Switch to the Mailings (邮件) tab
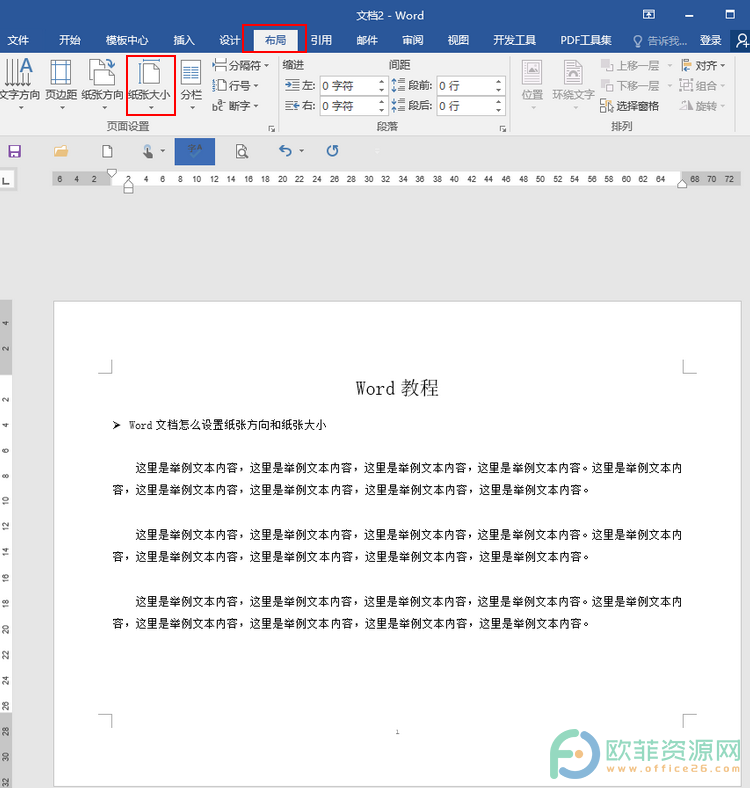This screenshot has height=788, width=750. 367,40
